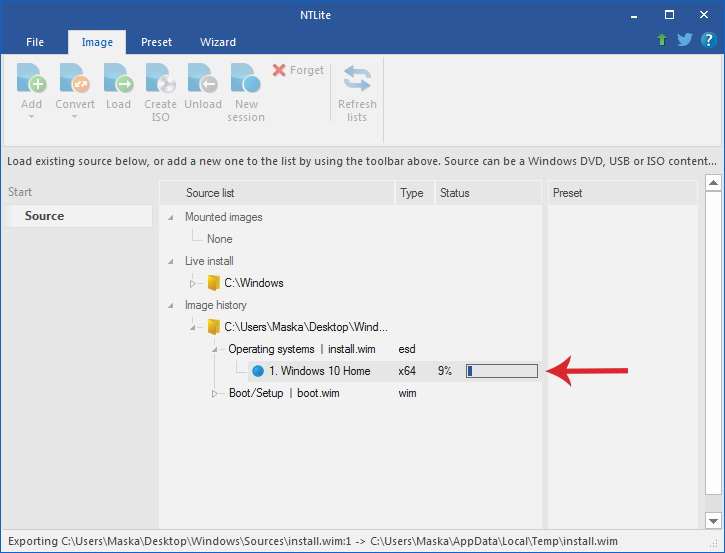This screenshot has height=553, width=725.
Task: Click the Add image toolbar icon
Action: (x=31, y=78)
